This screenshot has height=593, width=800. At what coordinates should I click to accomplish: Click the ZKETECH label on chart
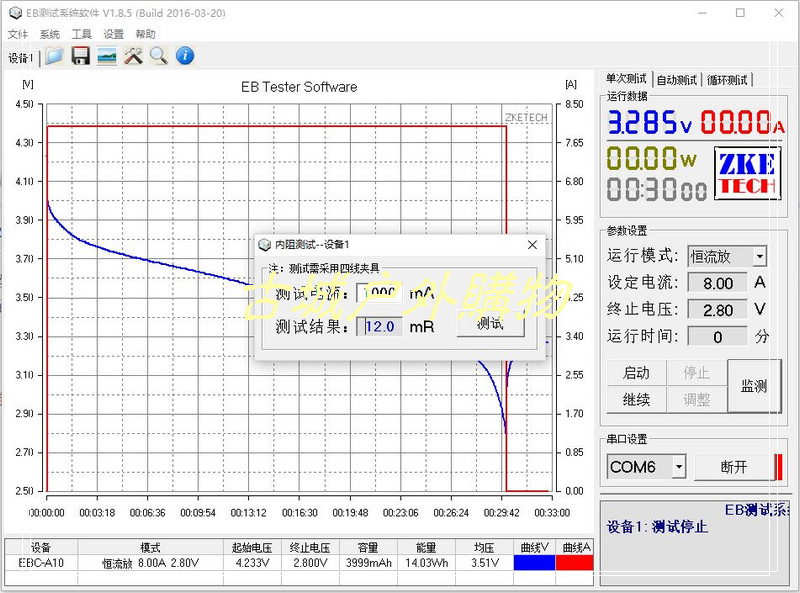(526, 117)
